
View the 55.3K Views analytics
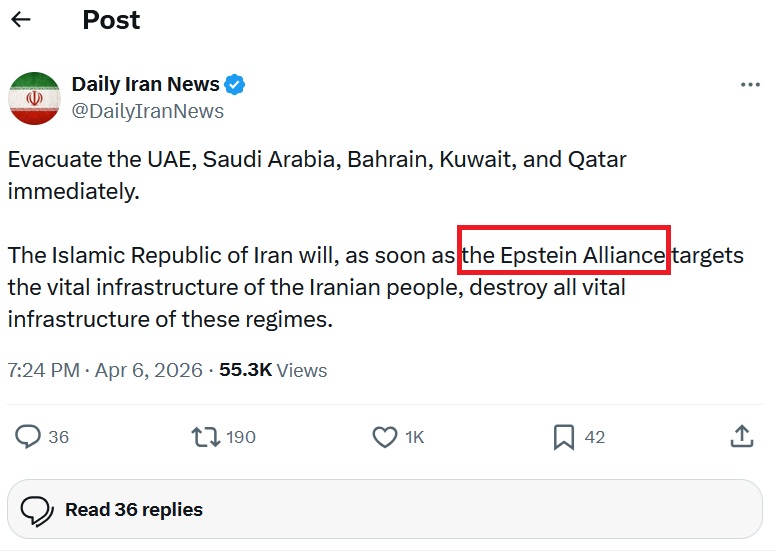click(x=273, y=370)
